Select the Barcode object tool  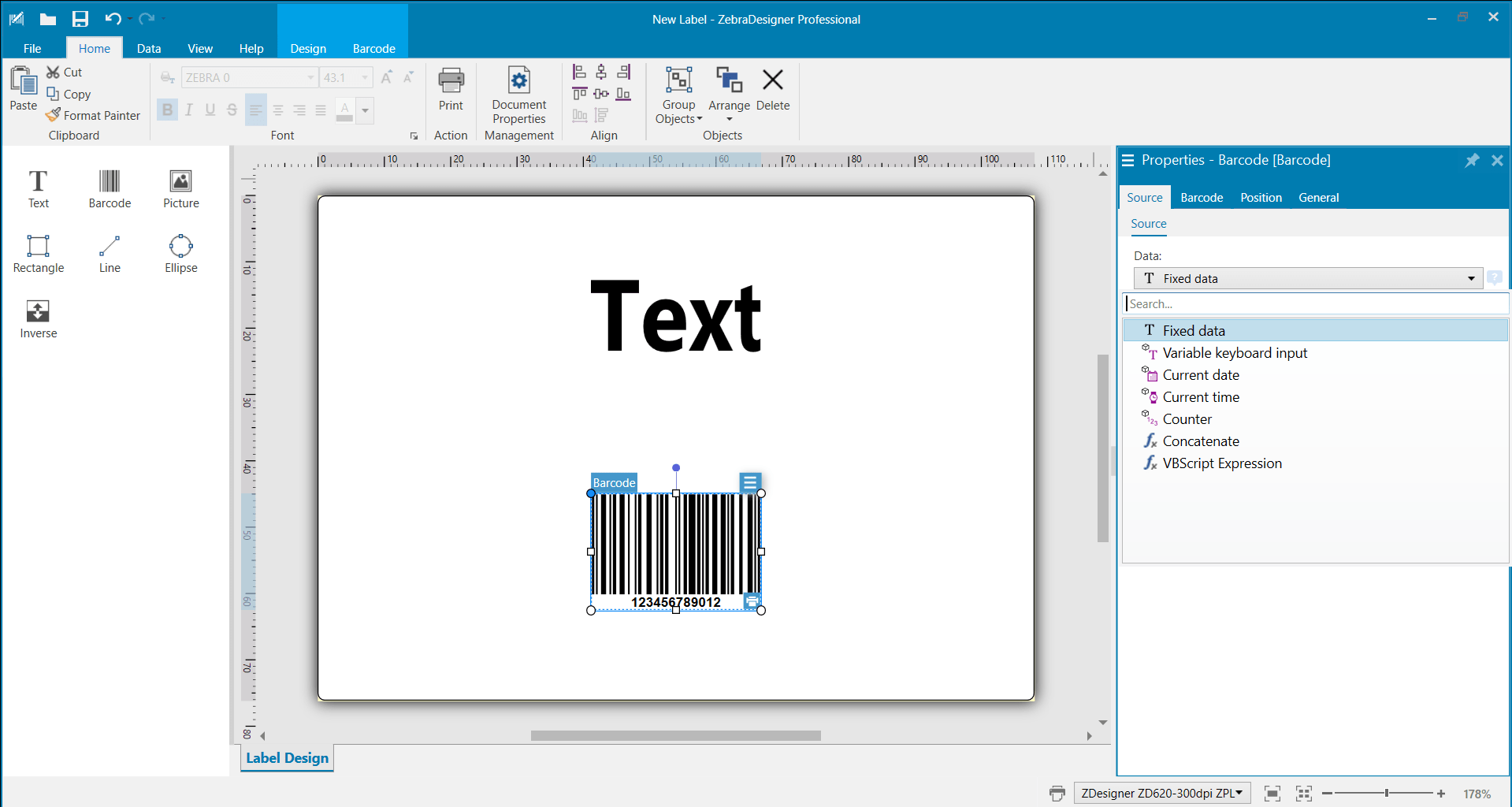(110, 189)
